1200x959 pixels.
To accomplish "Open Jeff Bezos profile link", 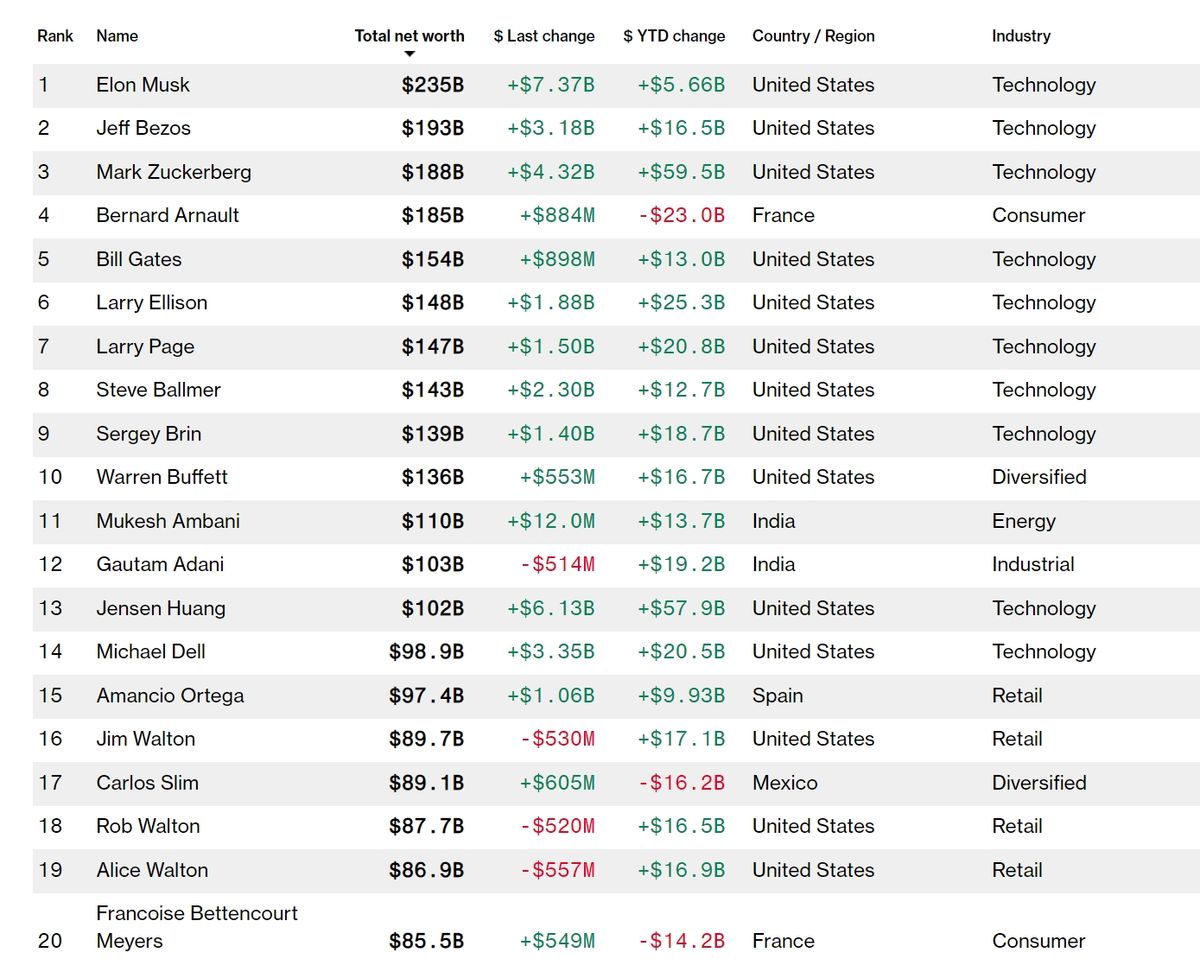I will tap(143, 128).
